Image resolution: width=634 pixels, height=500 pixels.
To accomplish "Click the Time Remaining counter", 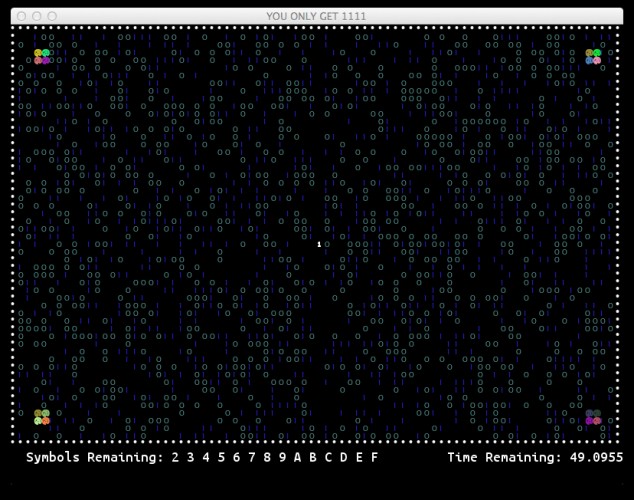I will [535, 457].
